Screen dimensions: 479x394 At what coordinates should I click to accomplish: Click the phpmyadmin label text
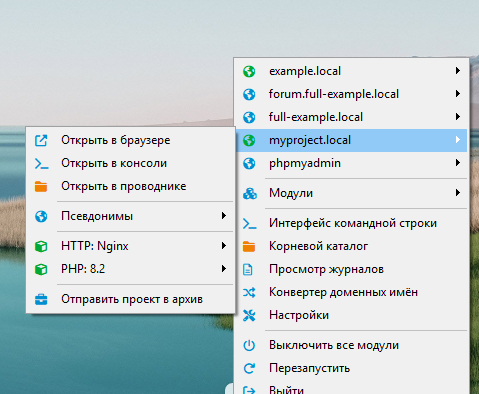[x=305, y=164]
